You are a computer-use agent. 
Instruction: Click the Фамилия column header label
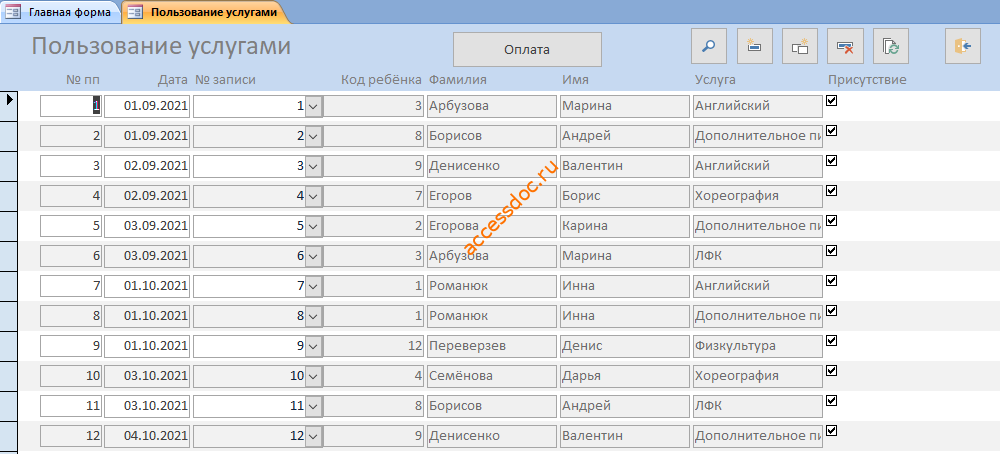coord(457,80)
